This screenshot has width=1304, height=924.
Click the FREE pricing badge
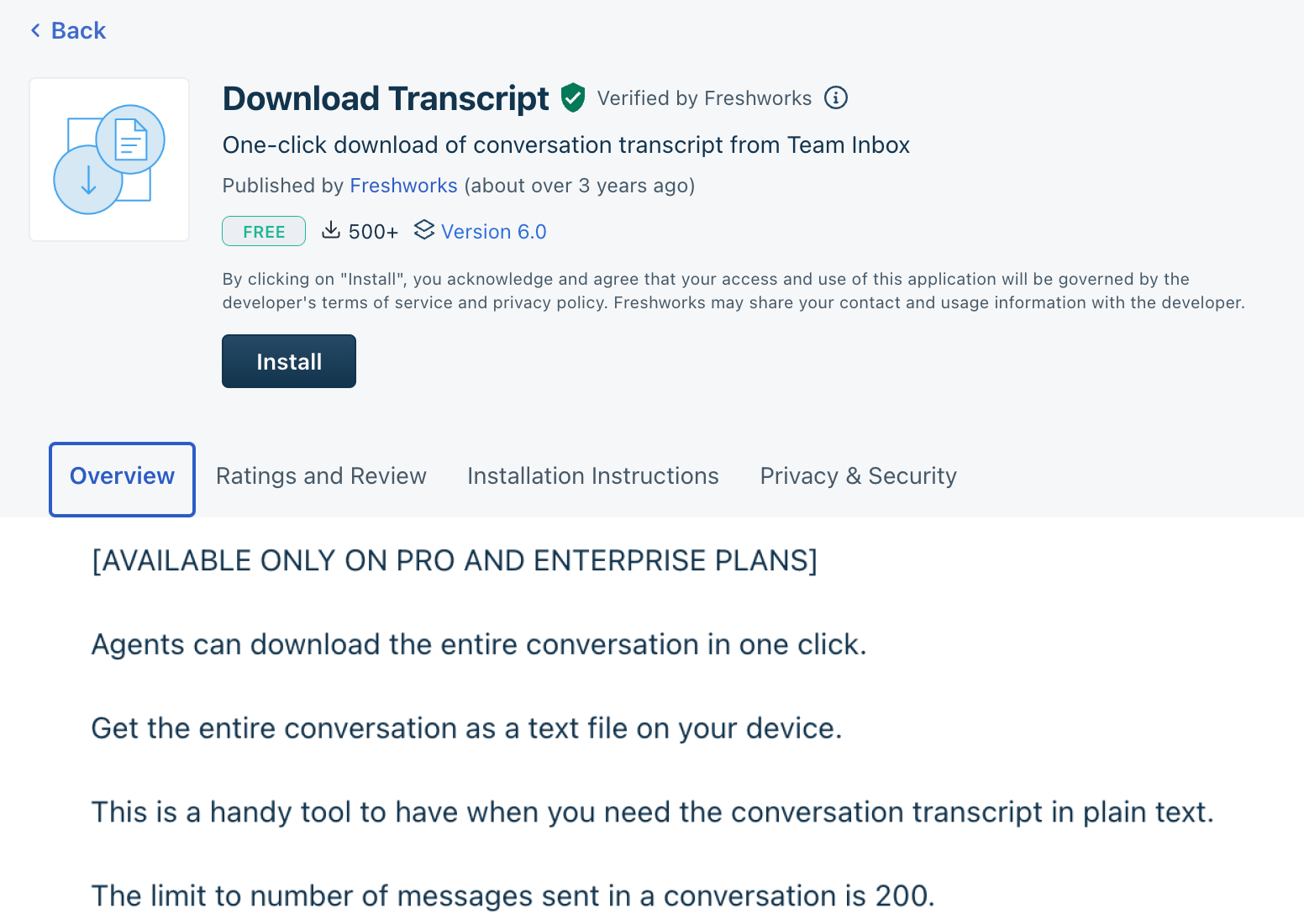point(263,230)
